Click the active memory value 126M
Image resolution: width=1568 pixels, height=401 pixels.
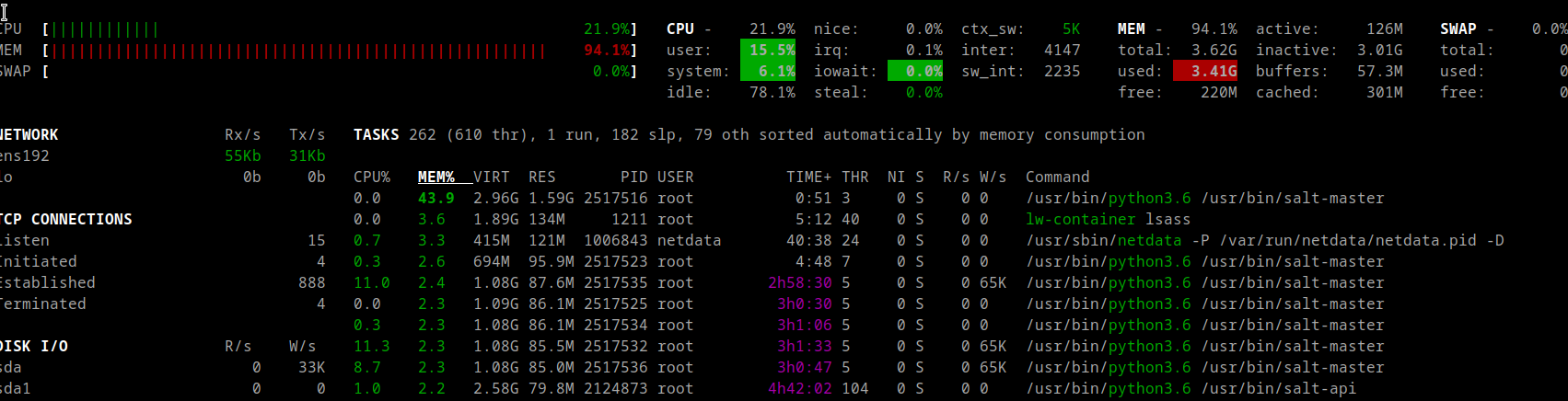(1385, 29)
